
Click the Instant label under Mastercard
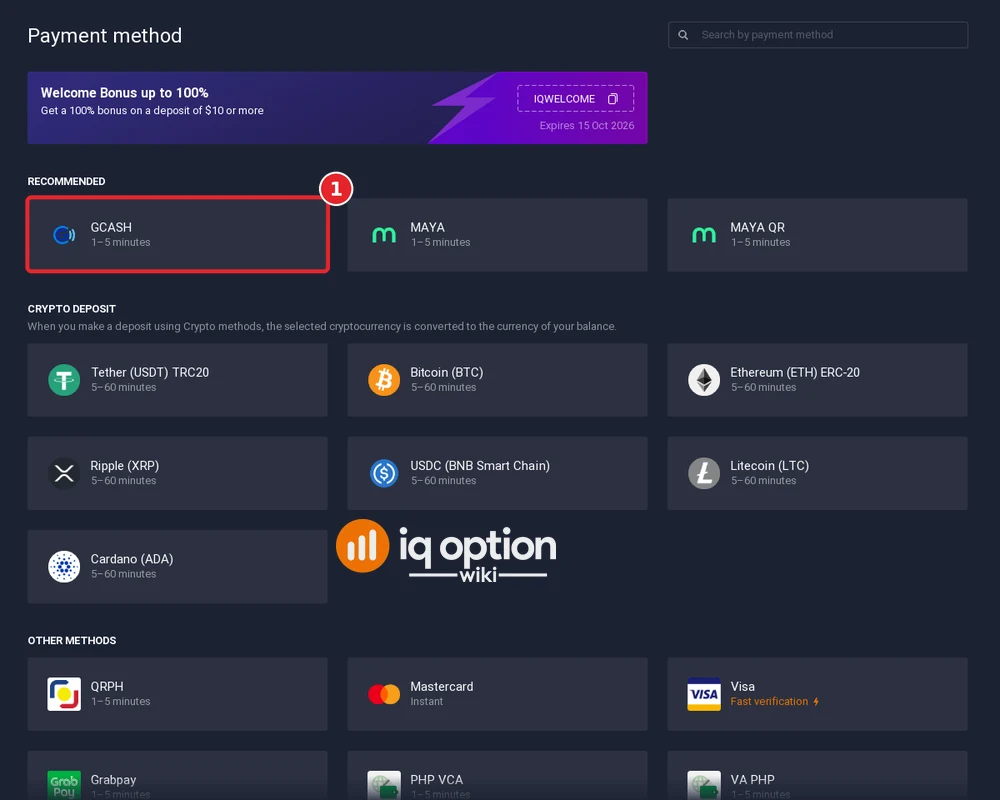coord(426,701)
